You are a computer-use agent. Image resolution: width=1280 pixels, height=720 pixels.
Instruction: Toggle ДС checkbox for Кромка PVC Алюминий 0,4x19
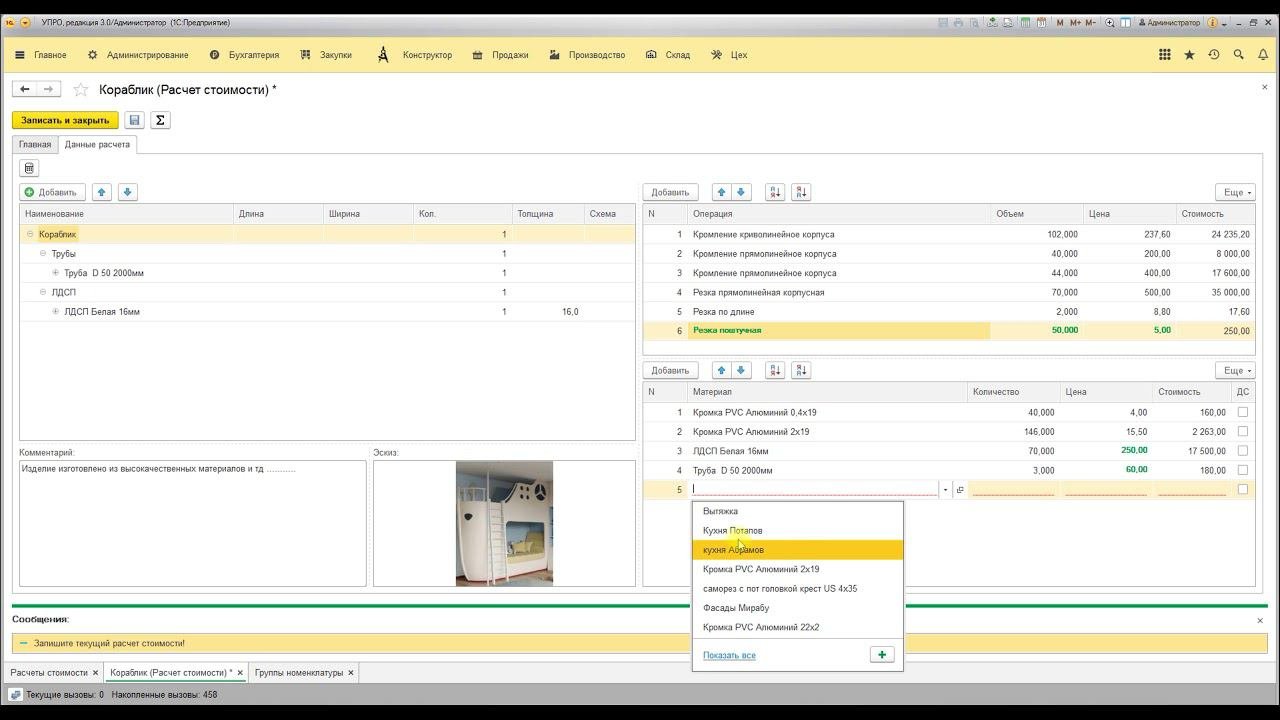click(x=1242, y=412)
